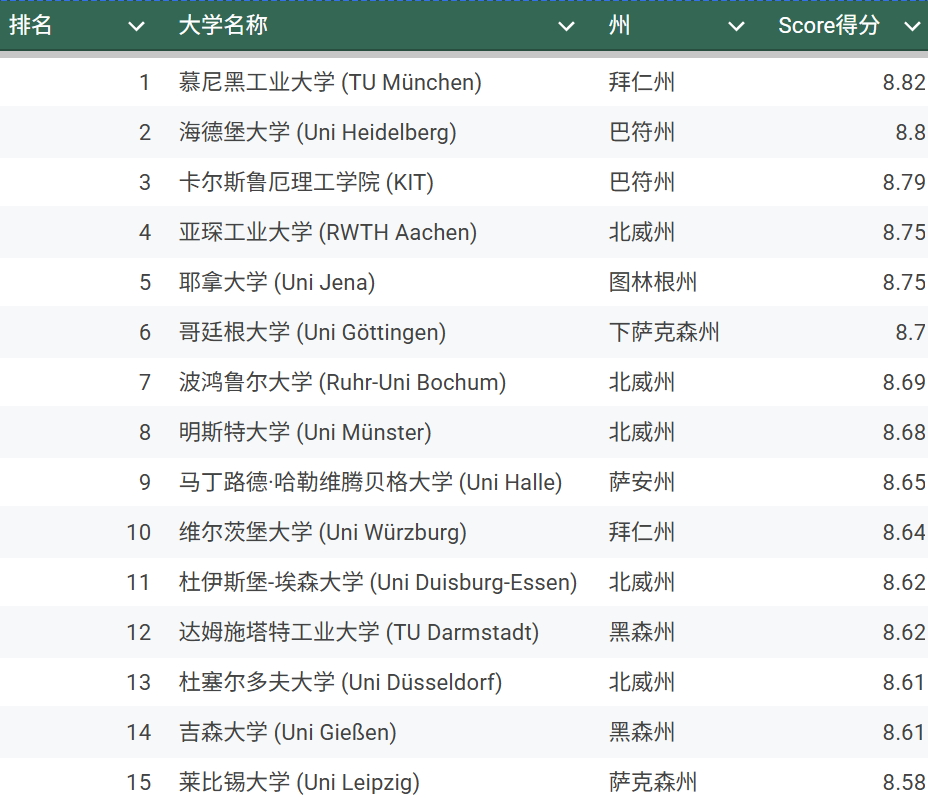The height and width of the screenshot is (798, 928).
Task: Expand the 大学名称 column filter chevron
Action: coord(567,27)
